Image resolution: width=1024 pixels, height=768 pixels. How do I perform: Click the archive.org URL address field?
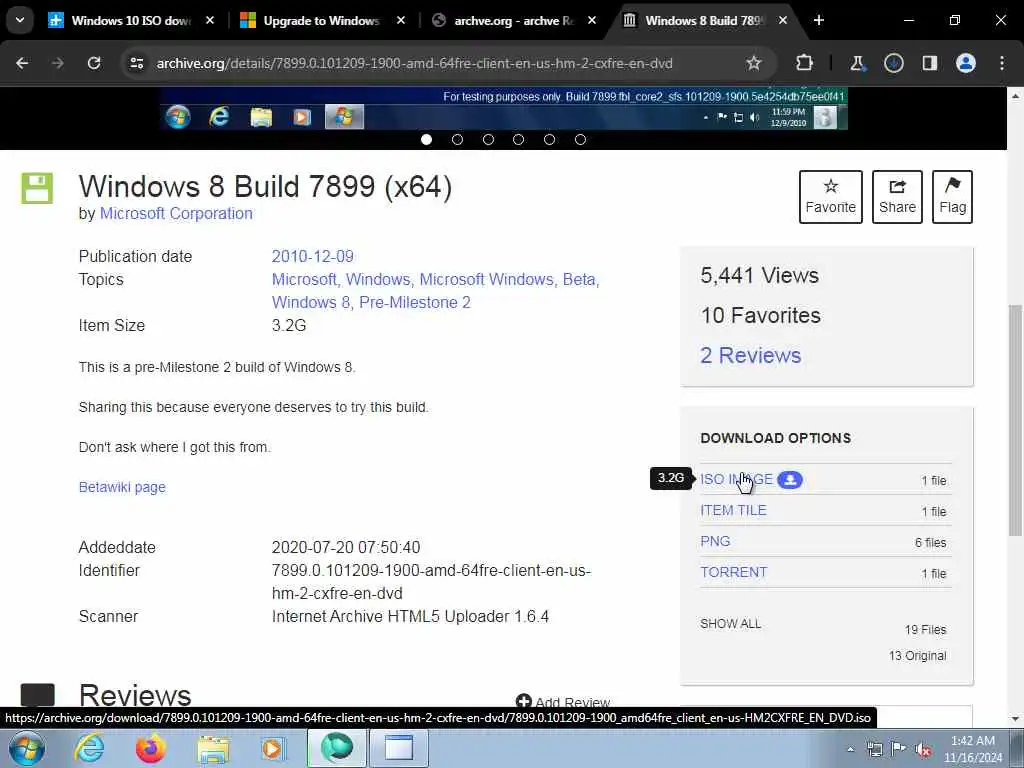point(414,63)
